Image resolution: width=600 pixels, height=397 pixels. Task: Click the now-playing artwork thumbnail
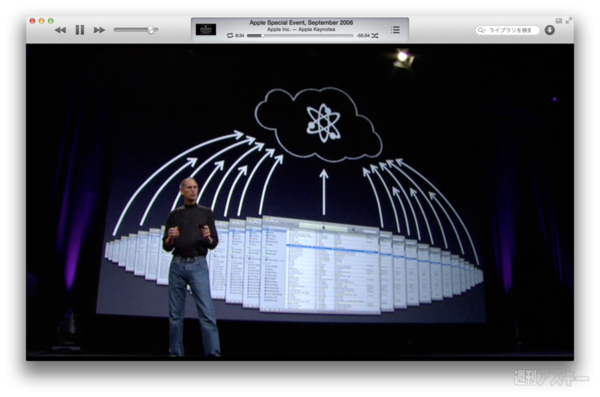[206, 29]
